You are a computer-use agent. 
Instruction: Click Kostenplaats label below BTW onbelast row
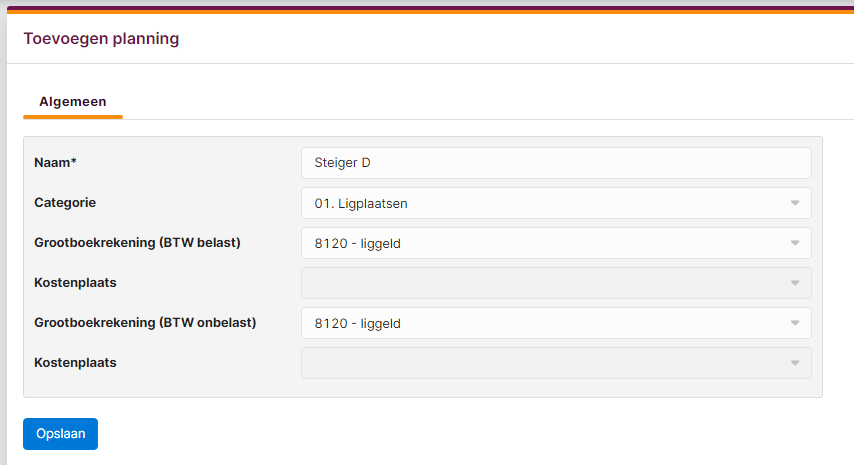[x=75, y=363]
